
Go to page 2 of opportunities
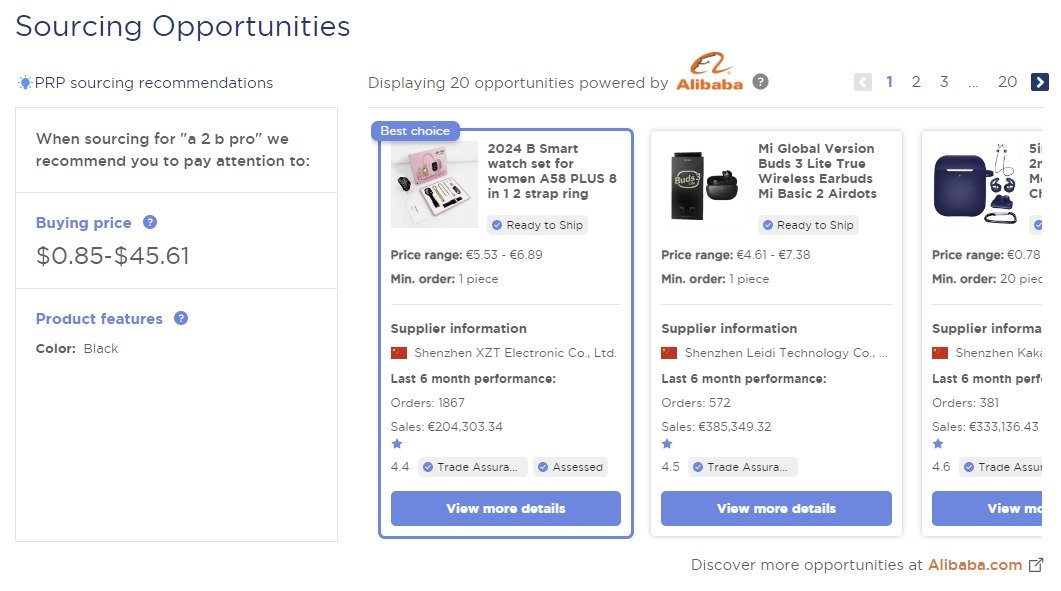pyautogui.click(x=916, y=81)
